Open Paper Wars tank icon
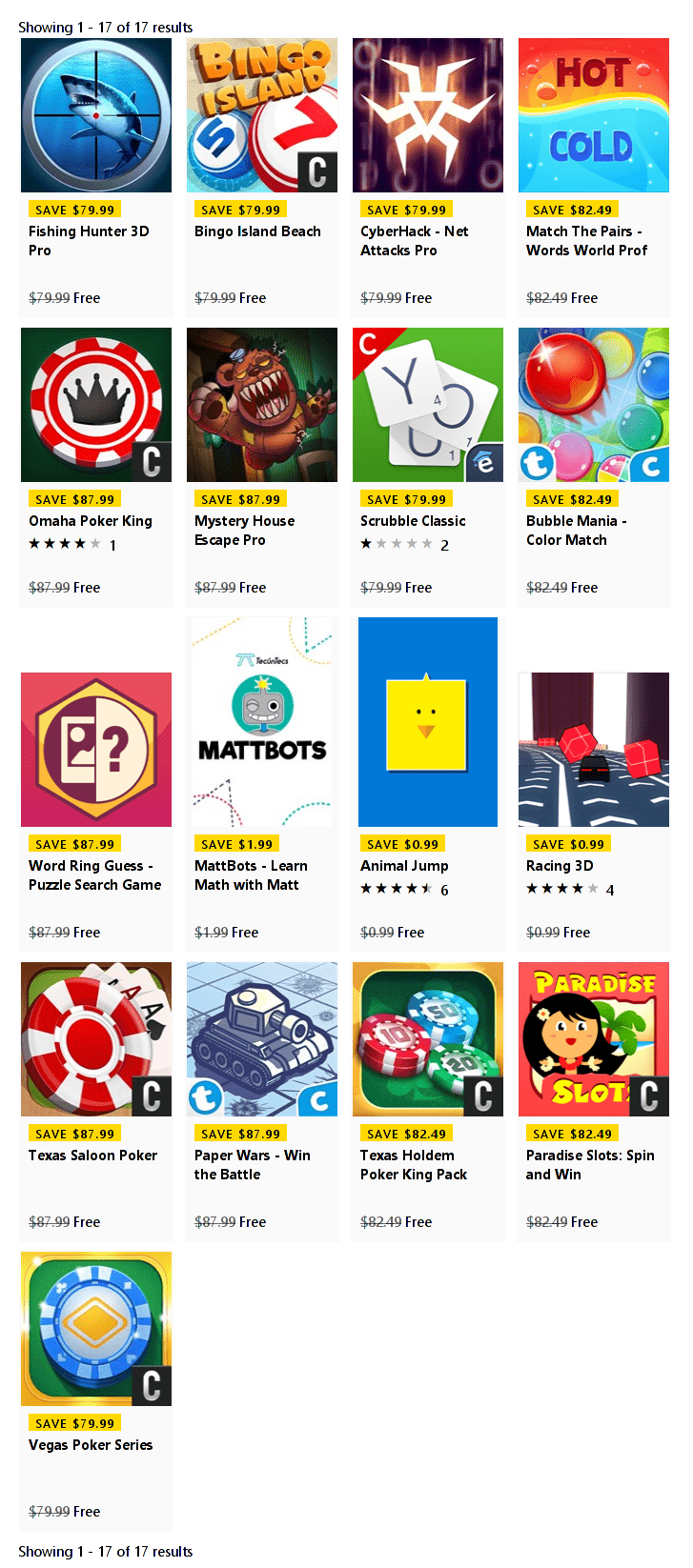693x1568 pixels. click(262, 1039)
